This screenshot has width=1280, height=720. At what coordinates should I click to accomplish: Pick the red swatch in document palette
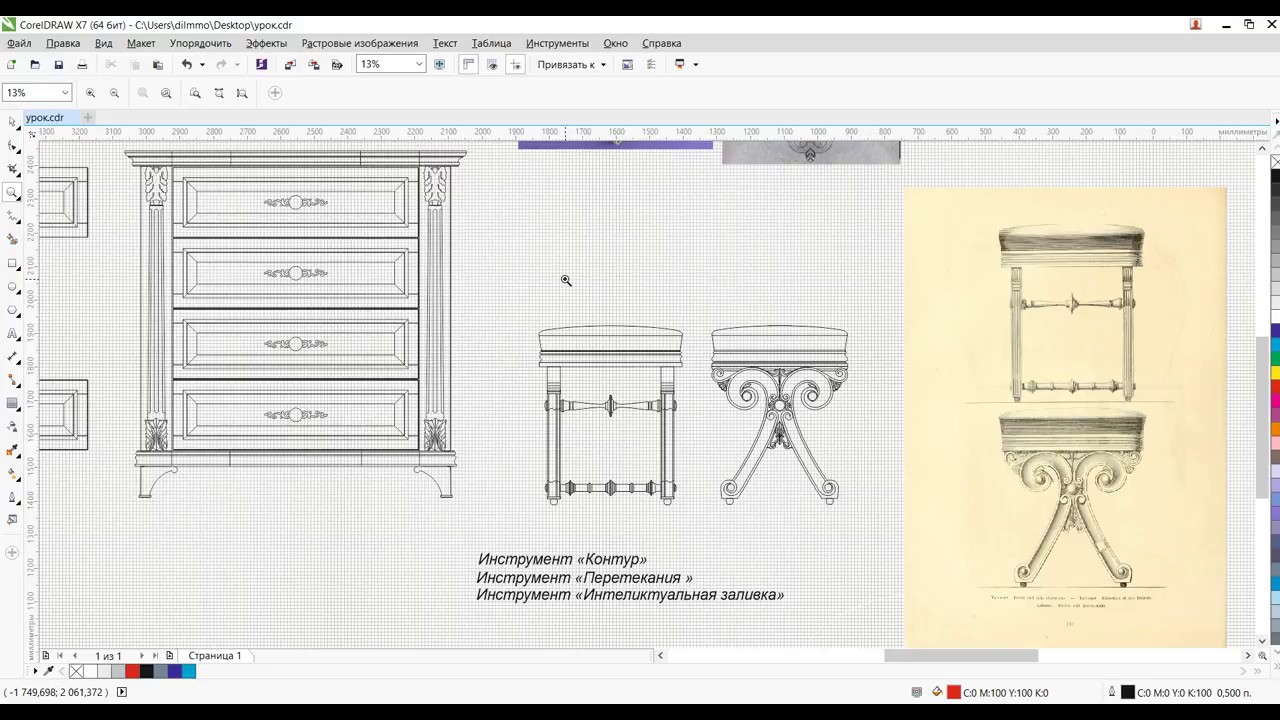[x=132, y=671]
